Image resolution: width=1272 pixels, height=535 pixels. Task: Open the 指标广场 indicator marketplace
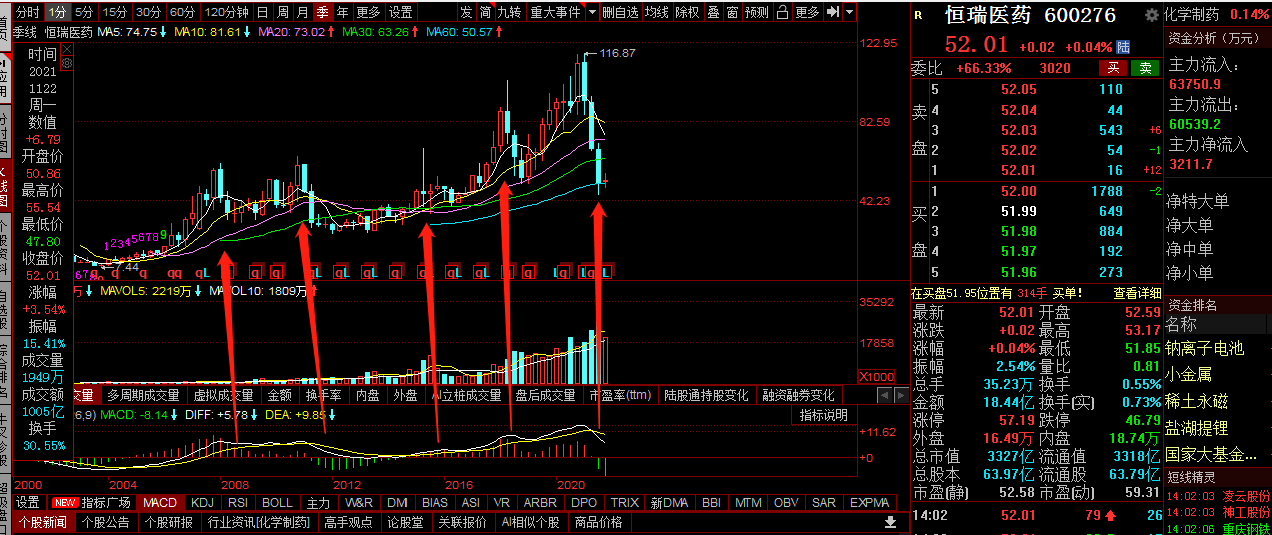point(106,503)
